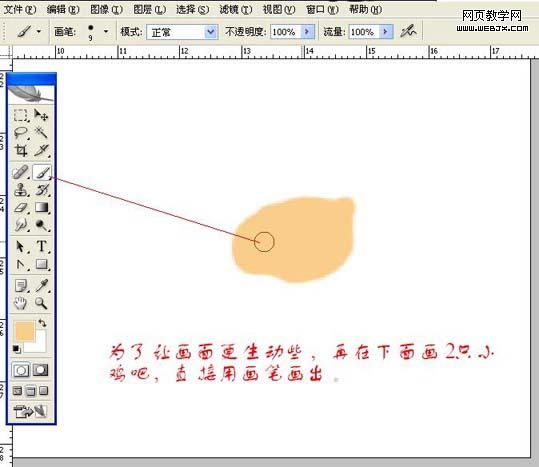
Task: Select the Hand tool
Action: pyautogui.click(x=21, y=303)
